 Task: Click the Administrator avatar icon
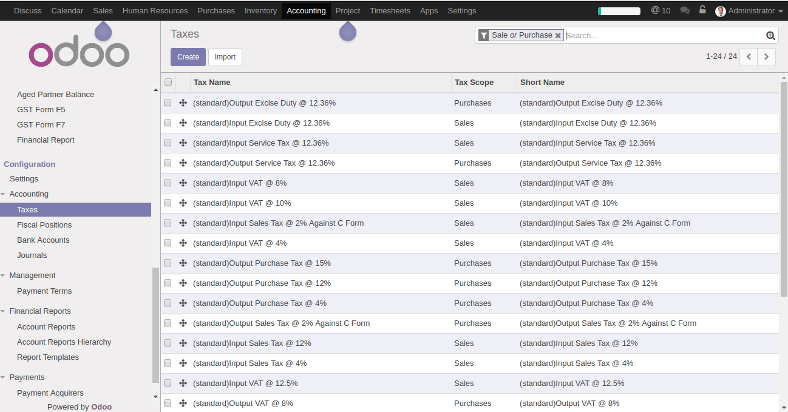click(x=720, y=11)
